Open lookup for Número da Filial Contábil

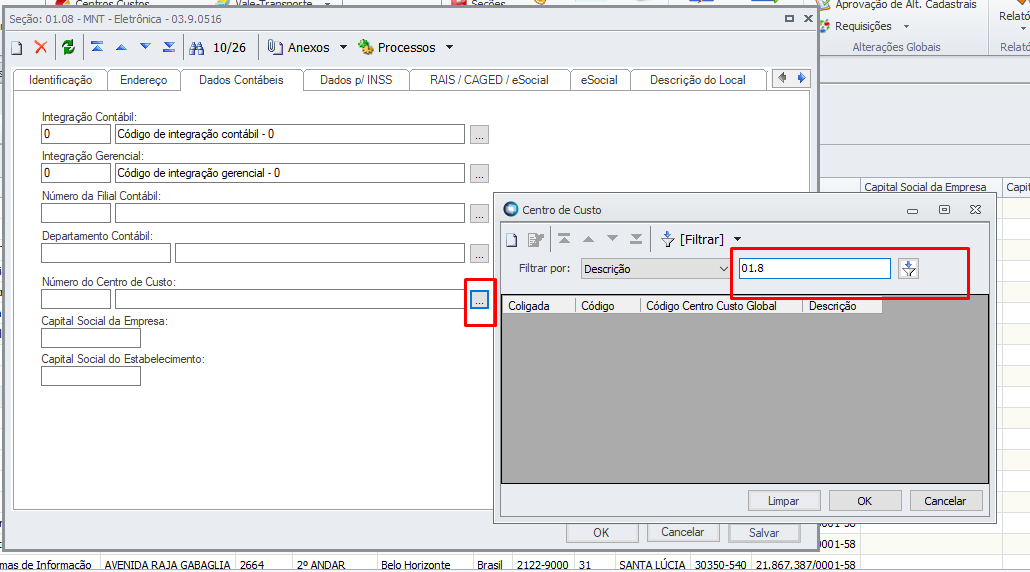(480, 214)
